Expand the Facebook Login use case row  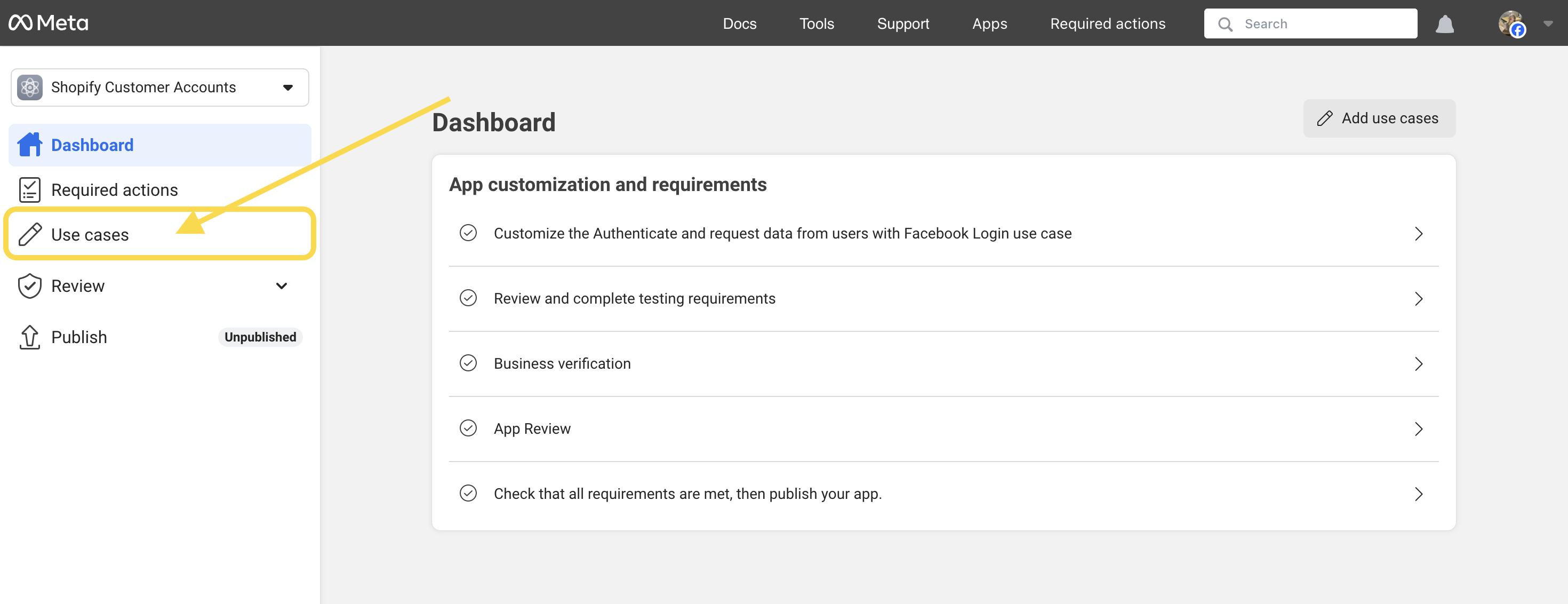click(1420, 233)
